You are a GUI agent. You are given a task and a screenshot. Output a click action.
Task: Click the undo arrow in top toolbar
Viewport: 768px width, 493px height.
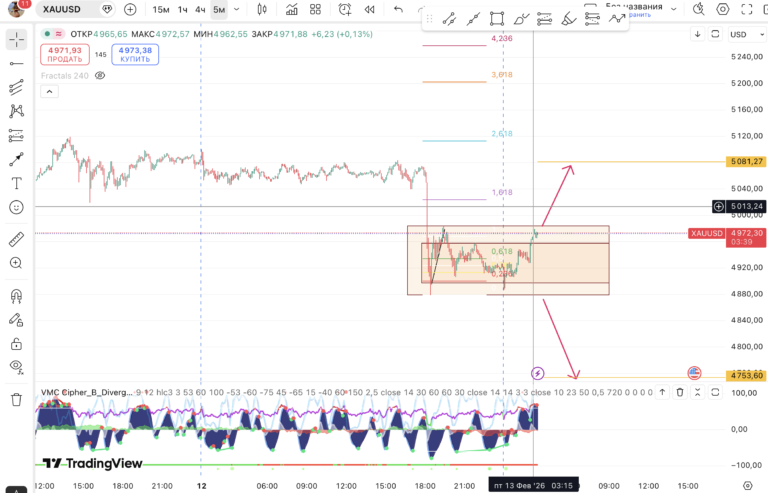click(x=398, y=9)
